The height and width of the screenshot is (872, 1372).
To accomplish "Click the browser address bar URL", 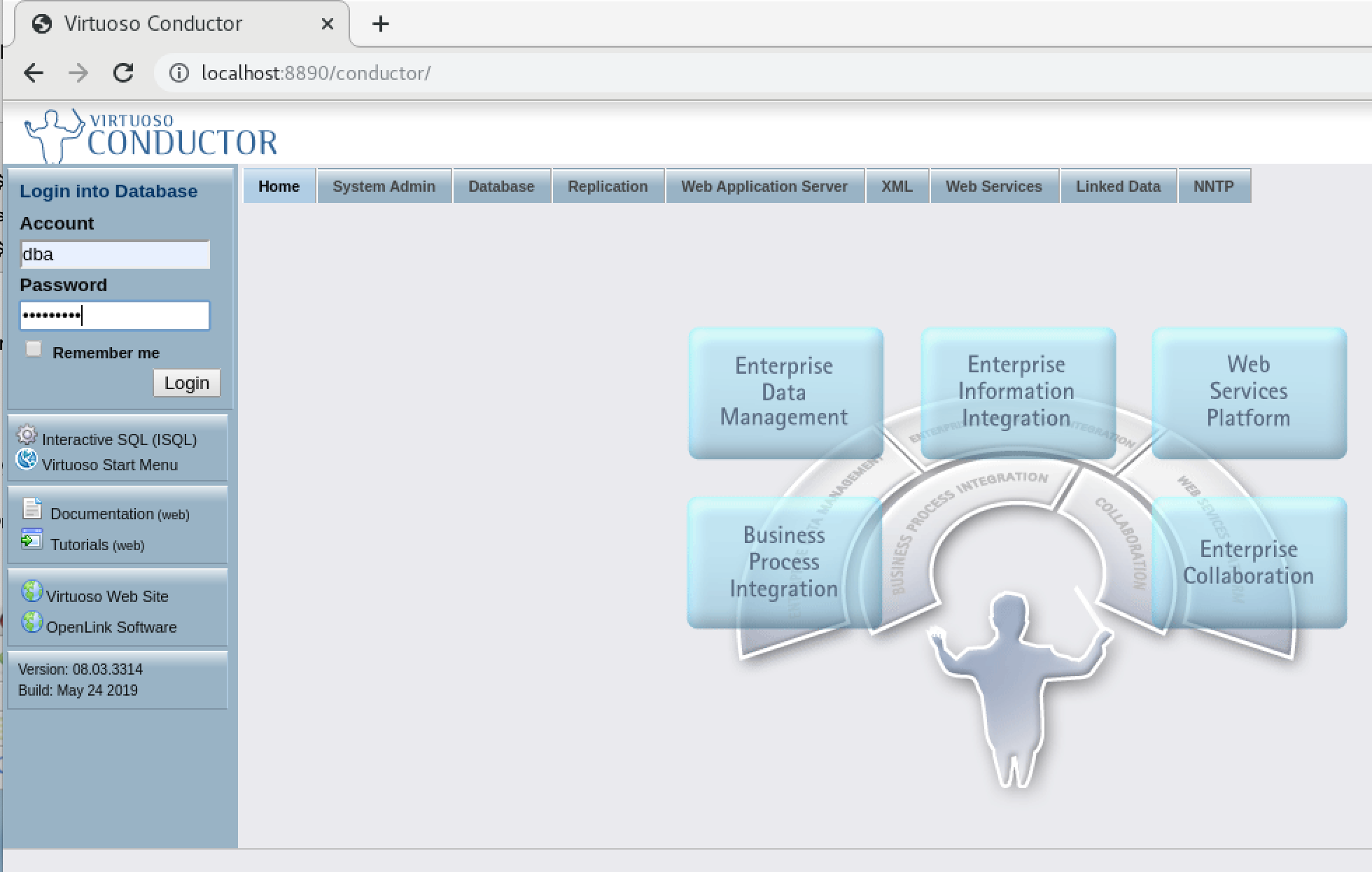I will tap(316, 73).
